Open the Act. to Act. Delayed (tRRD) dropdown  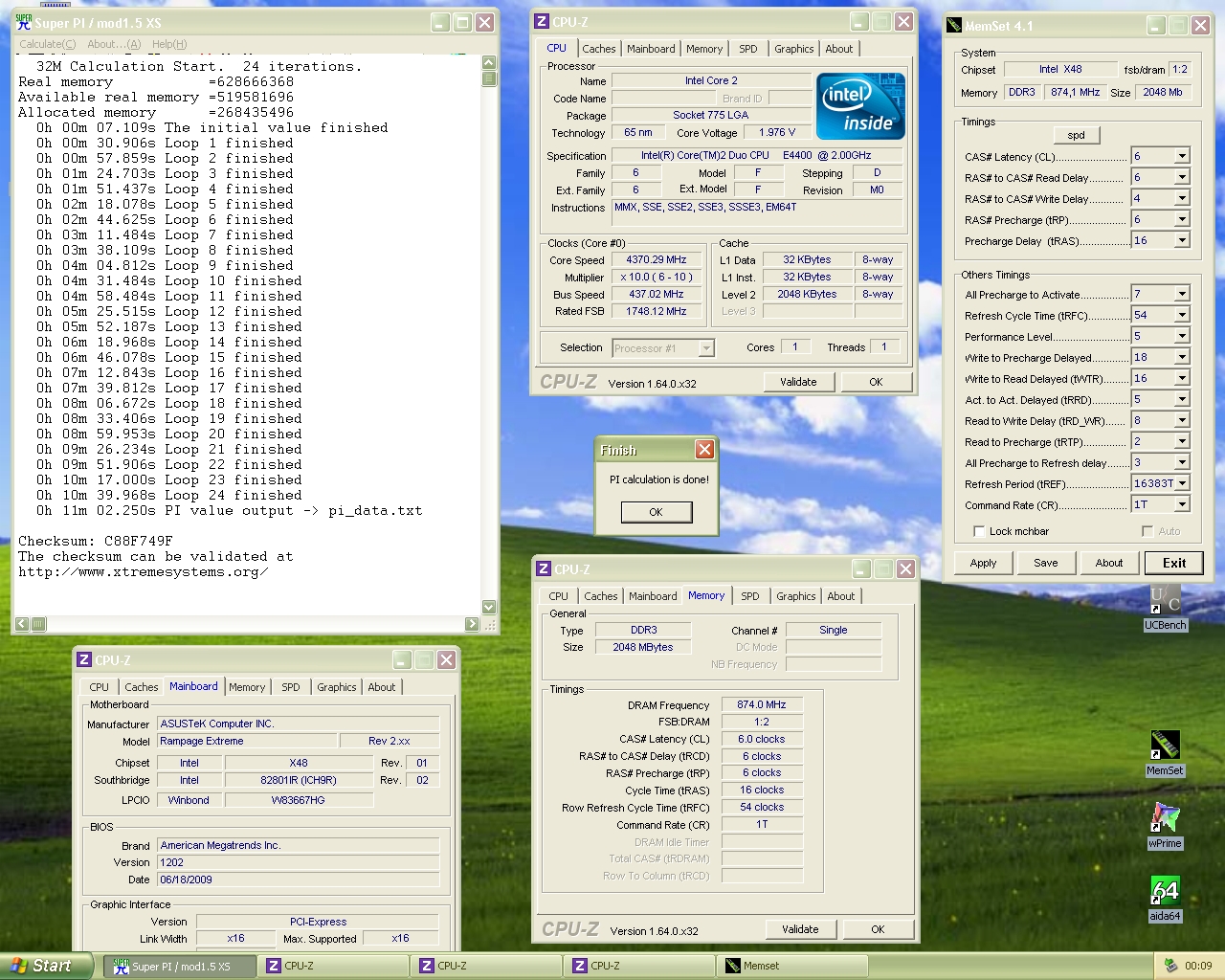(1182, 399)
